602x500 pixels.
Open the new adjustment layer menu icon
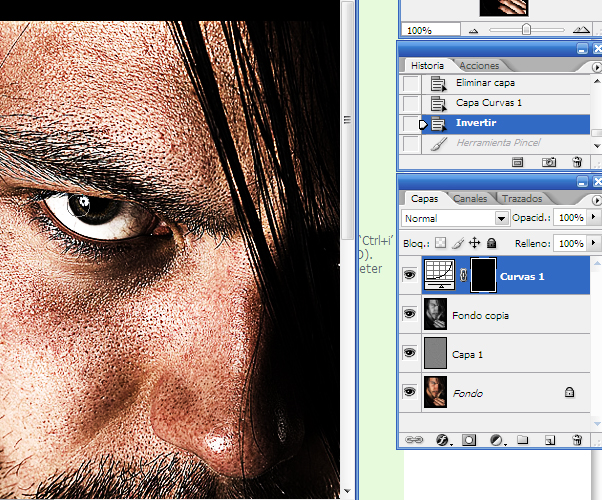(x=496, y=440)
